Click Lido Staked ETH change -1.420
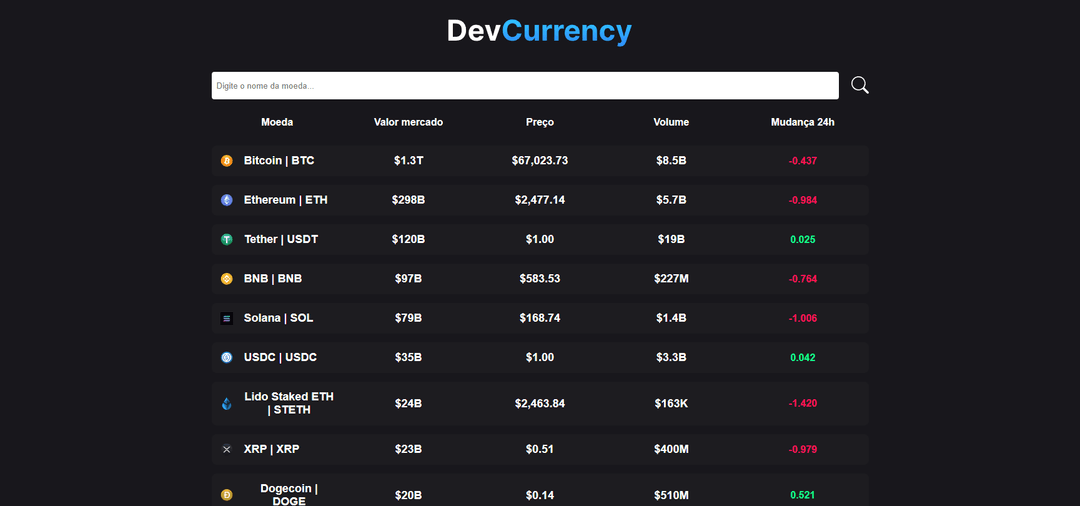The image size is (1080, 506). [803, 403]
